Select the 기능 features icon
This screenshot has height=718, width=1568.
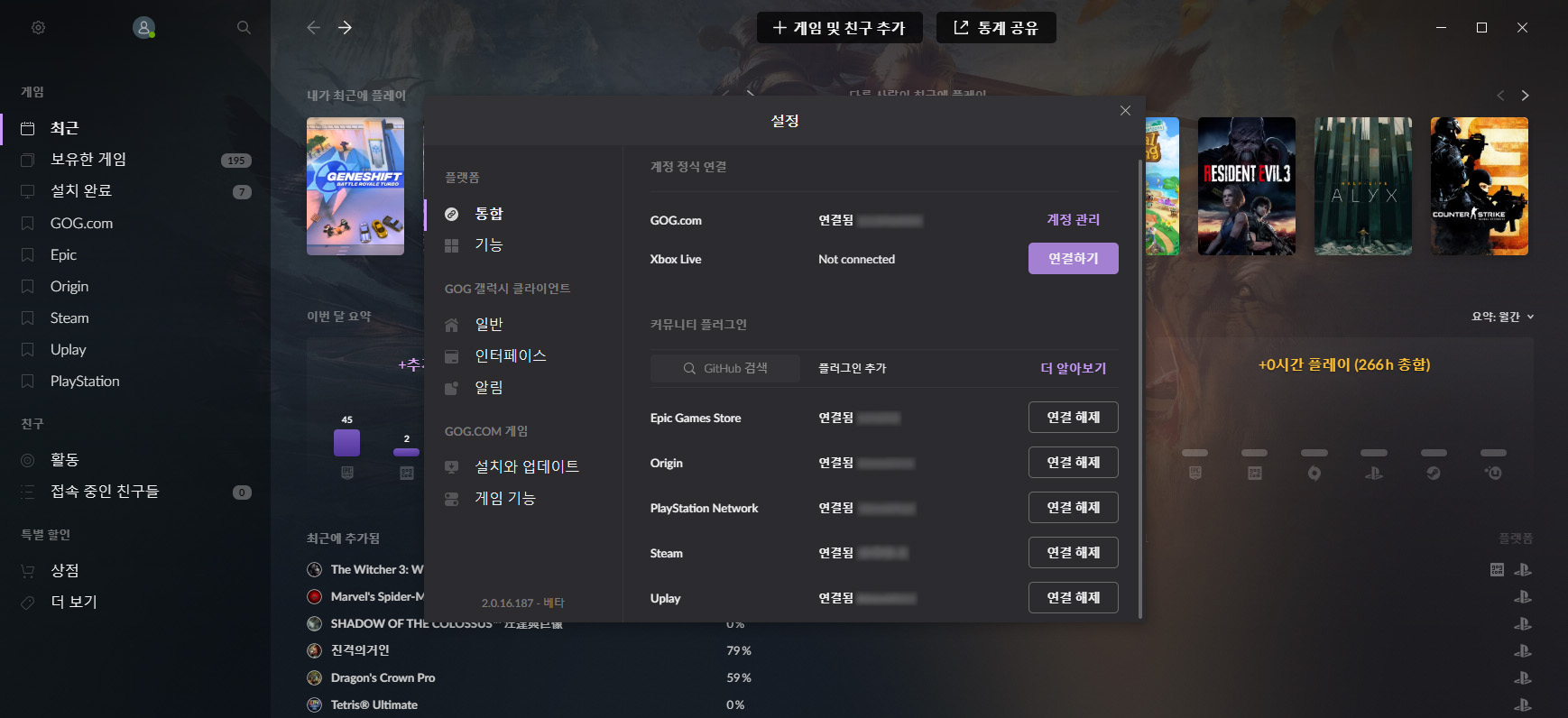452,245
